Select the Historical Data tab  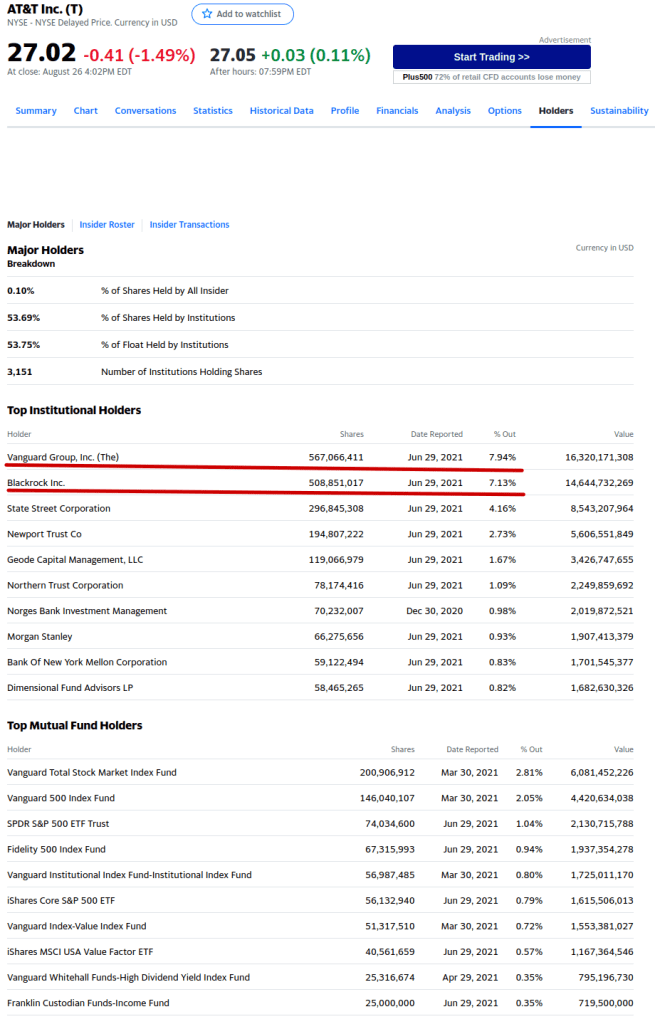pos(281,111)
